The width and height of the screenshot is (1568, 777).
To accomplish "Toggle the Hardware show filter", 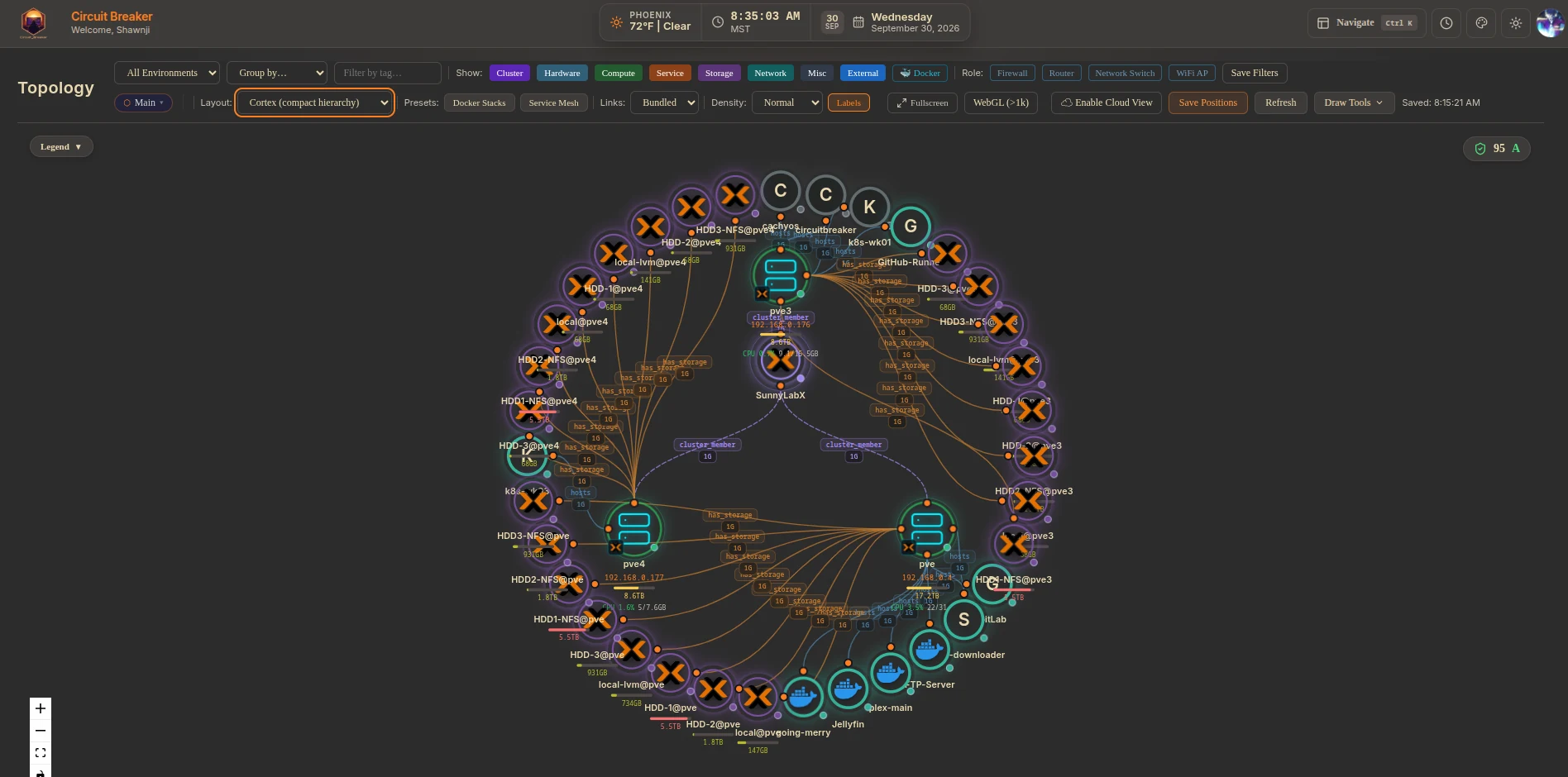I will (x=562, y=73).
